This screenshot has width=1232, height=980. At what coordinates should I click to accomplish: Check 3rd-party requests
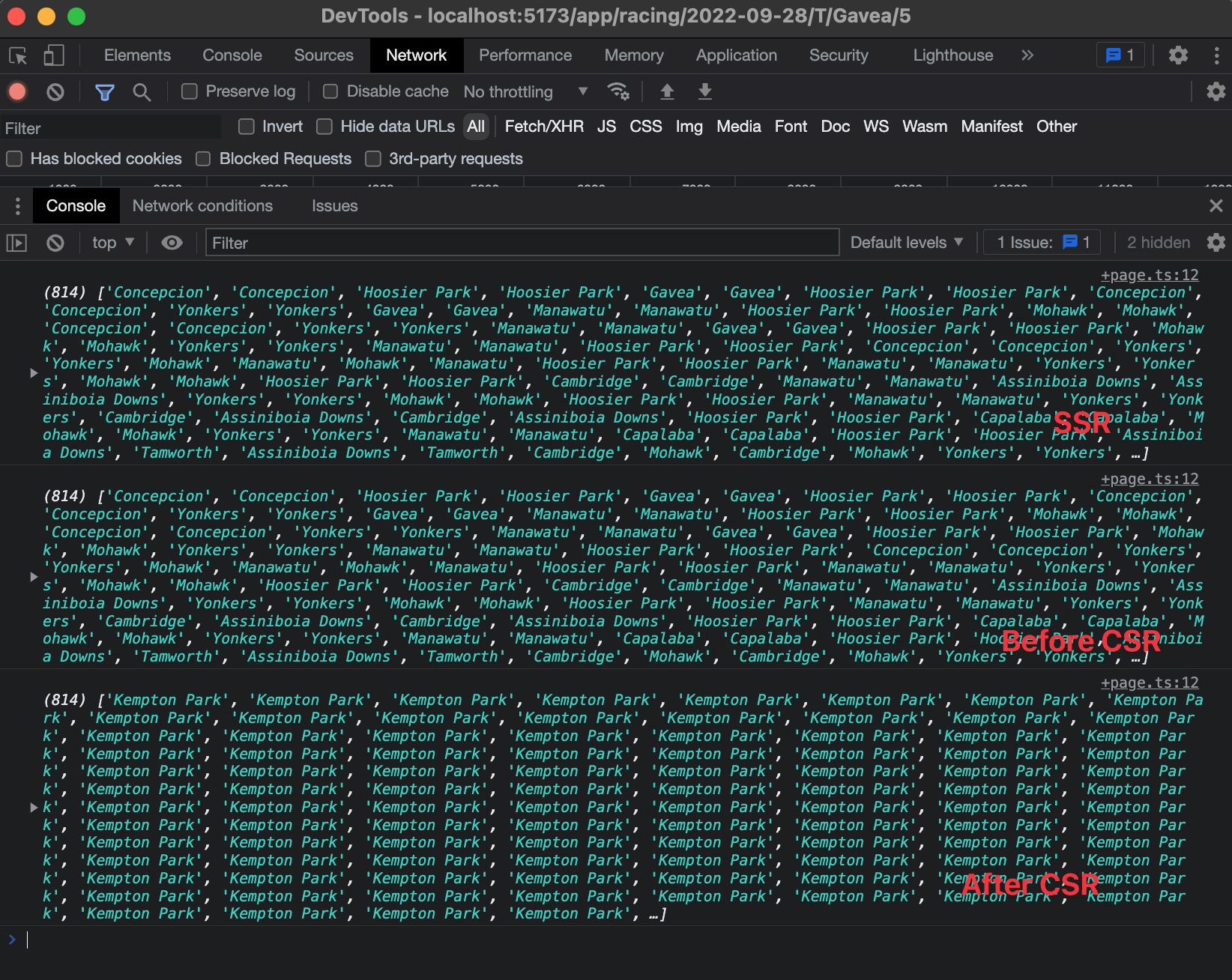[x=373, y=159]
